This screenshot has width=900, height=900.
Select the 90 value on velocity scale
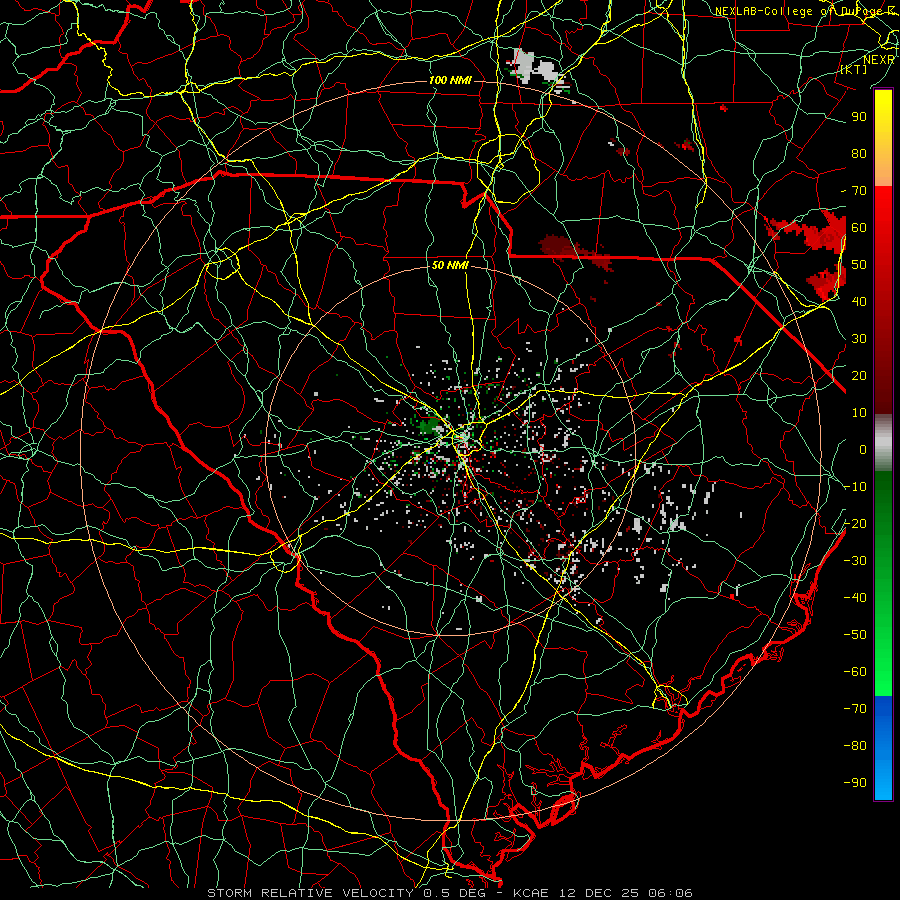coord(859,117)
